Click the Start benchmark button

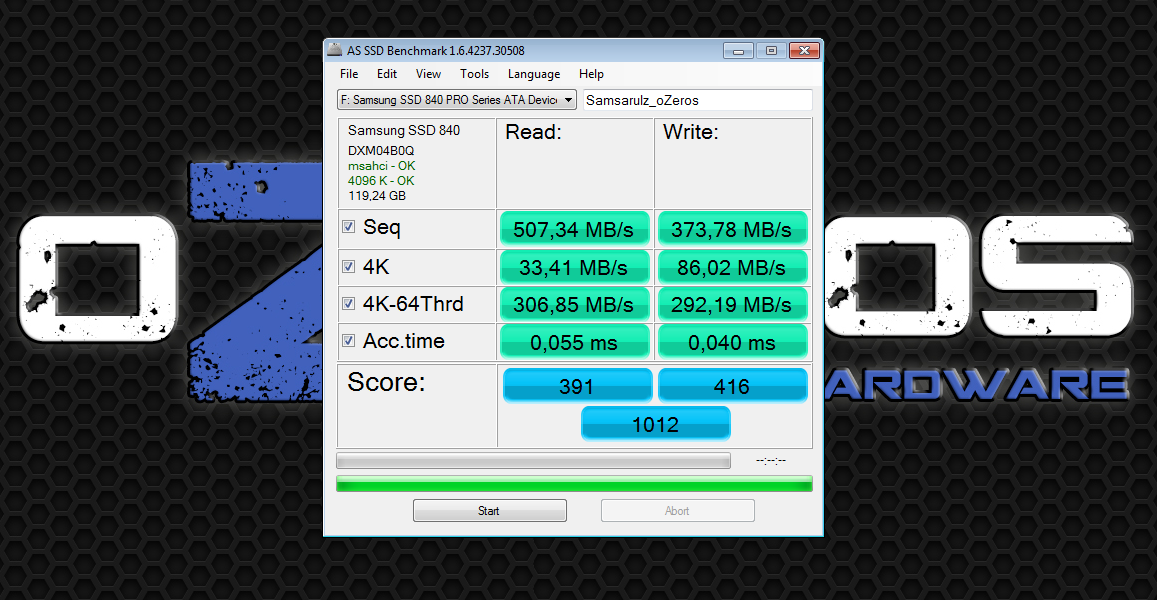[x=490, y=511]
